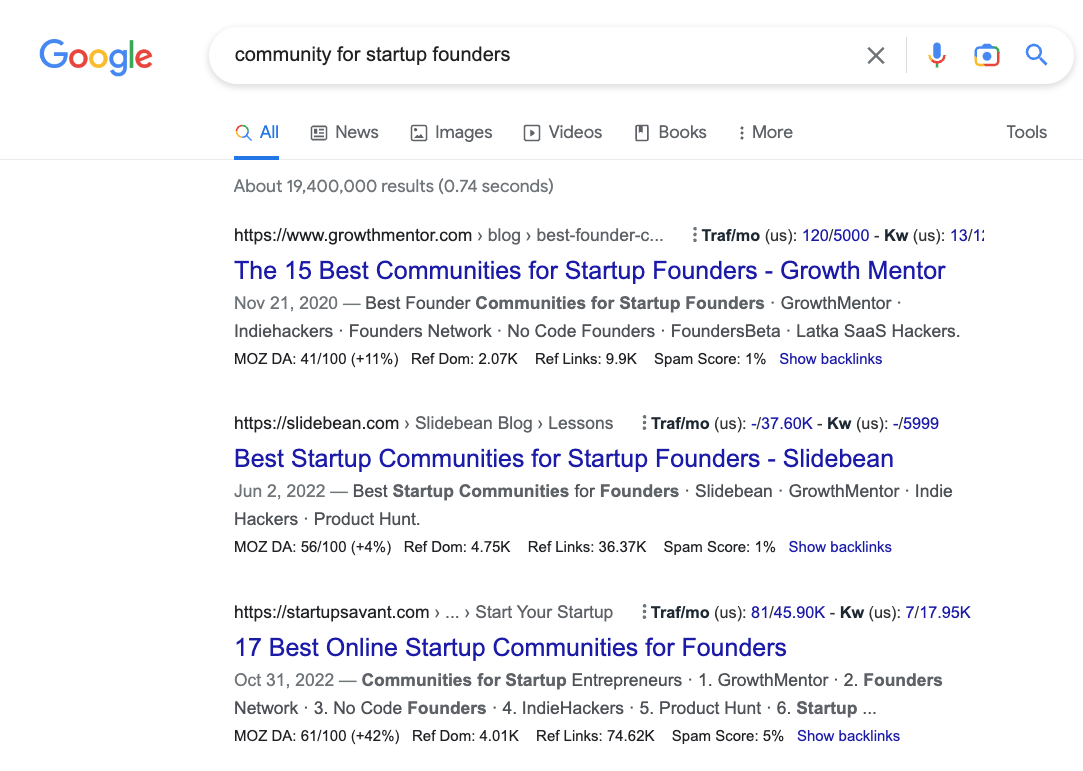Screen dimensions: 1083x771
Task: Click MOZ DA: 41/100 (+11%) text
Action: pyautogui.click(x=316, y=359)
